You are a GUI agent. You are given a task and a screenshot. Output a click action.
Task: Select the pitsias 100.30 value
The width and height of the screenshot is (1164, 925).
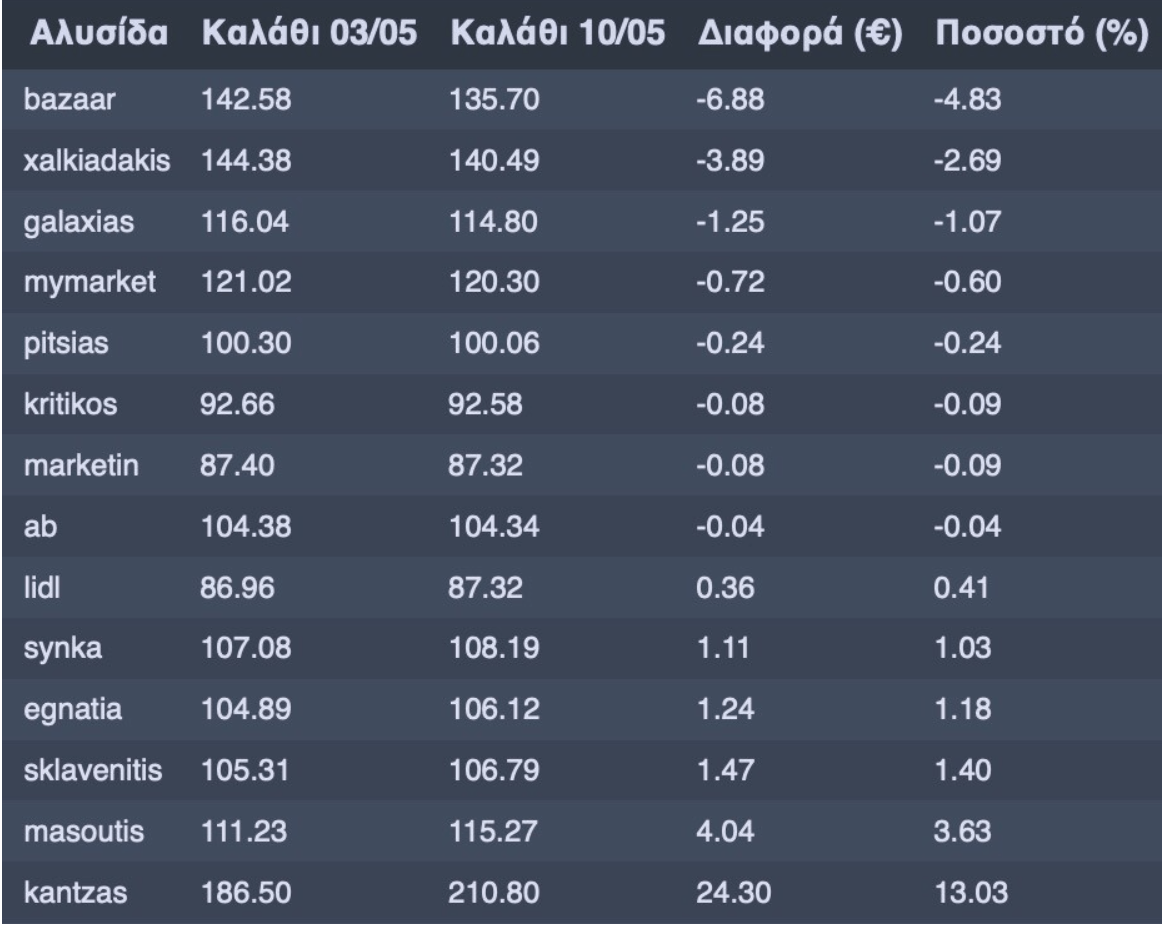tap(246, 343)
